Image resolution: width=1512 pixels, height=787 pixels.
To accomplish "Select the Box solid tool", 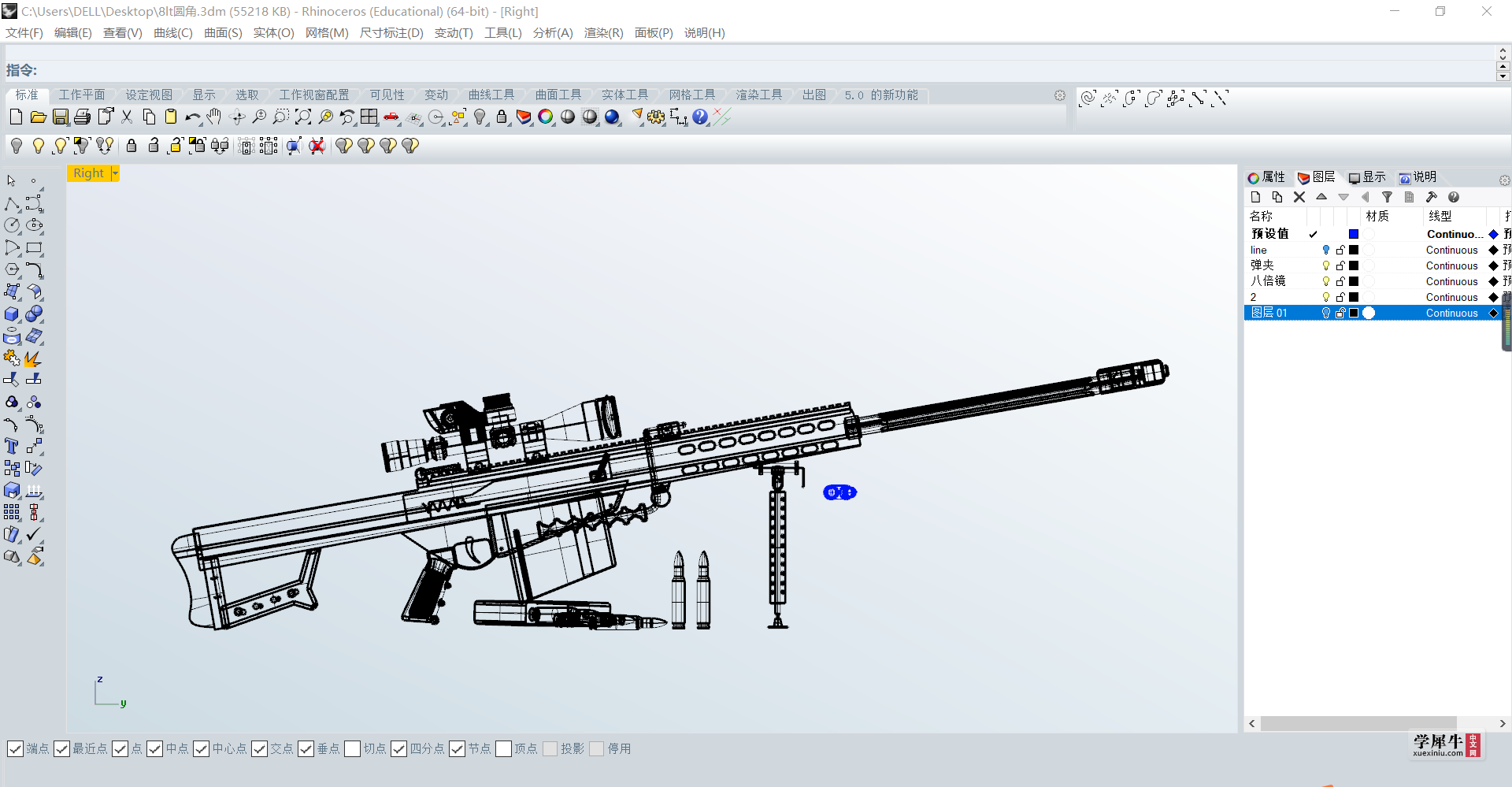I will 12,314.
